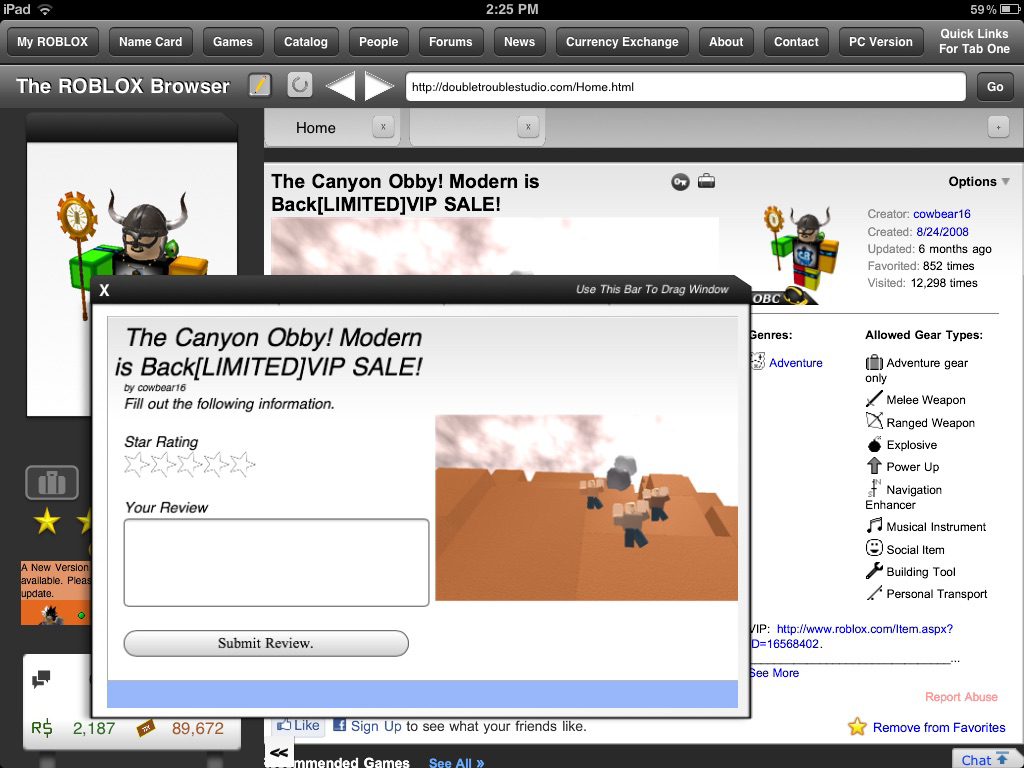Image resolution: width=1024 pixels, height=768 pixels.
Task: Rate one star in Star Rating
Action: tap(136, 464)
